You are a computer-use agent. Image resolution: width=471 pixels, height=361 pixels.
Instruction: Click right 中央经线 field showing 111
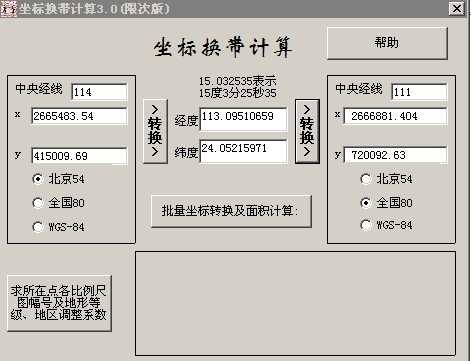(x=419, y=92)
